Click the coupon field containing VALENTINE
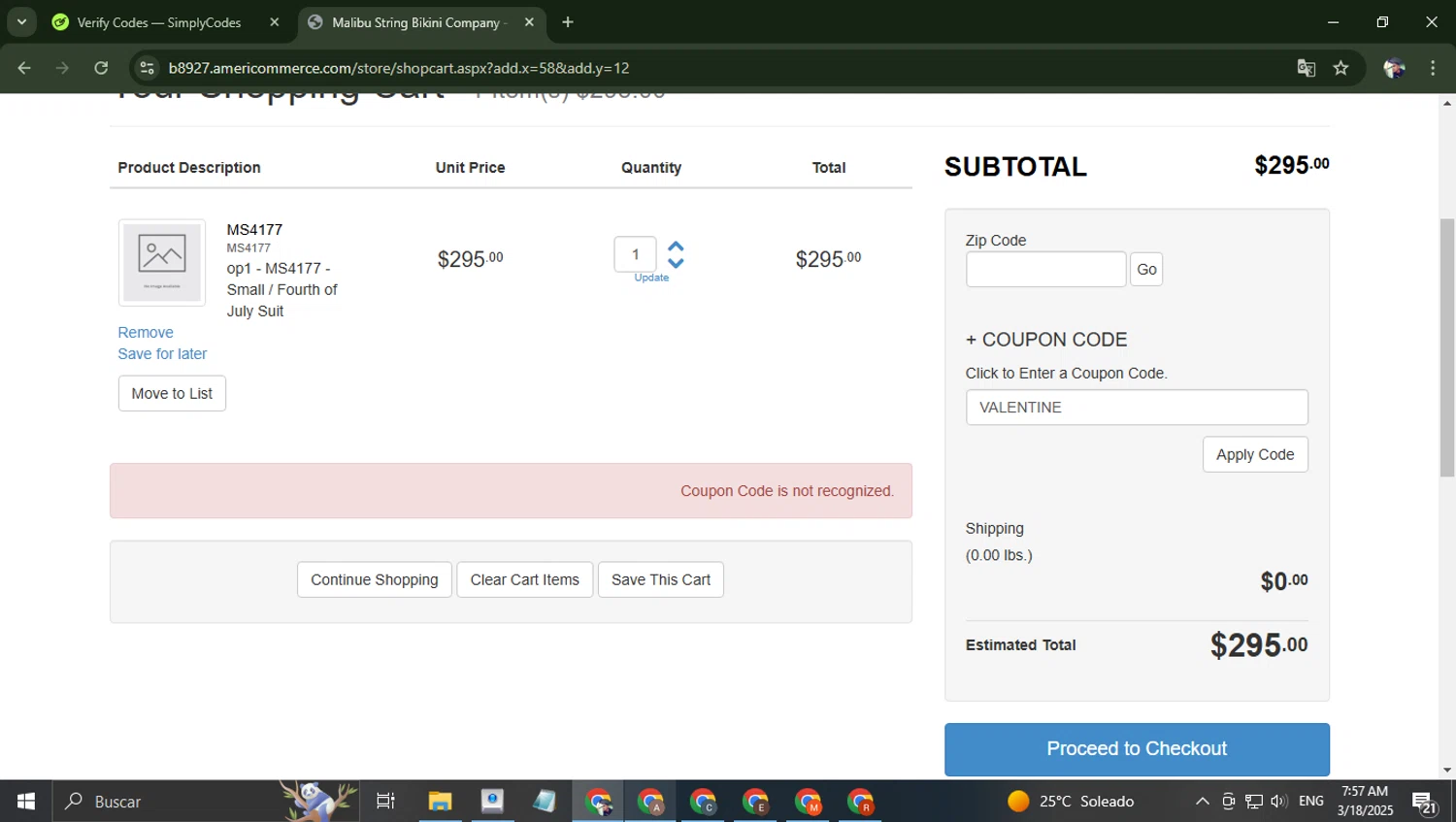Screen dimensions: 1456x822 click(1137, 408)
